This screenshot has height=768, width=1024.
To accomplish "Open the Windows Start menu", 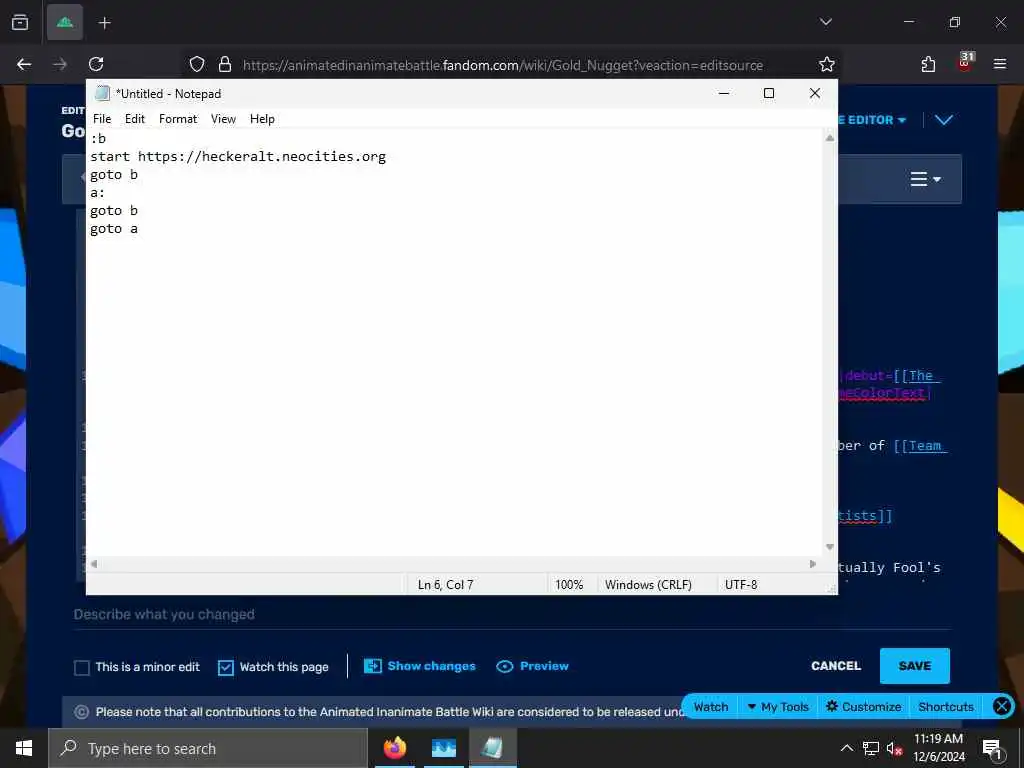I will (24, 748).
